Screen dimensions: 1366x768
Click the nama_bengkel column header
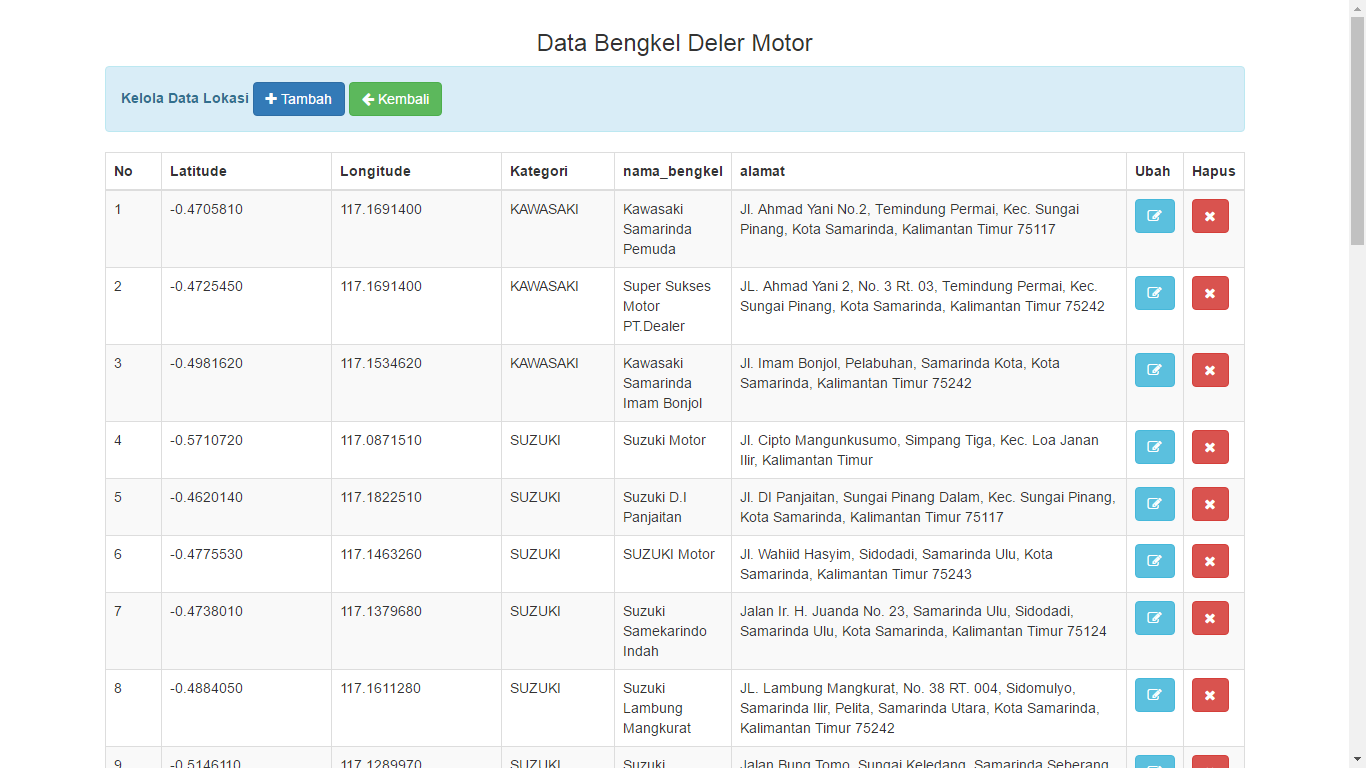(x=672, y=171)
